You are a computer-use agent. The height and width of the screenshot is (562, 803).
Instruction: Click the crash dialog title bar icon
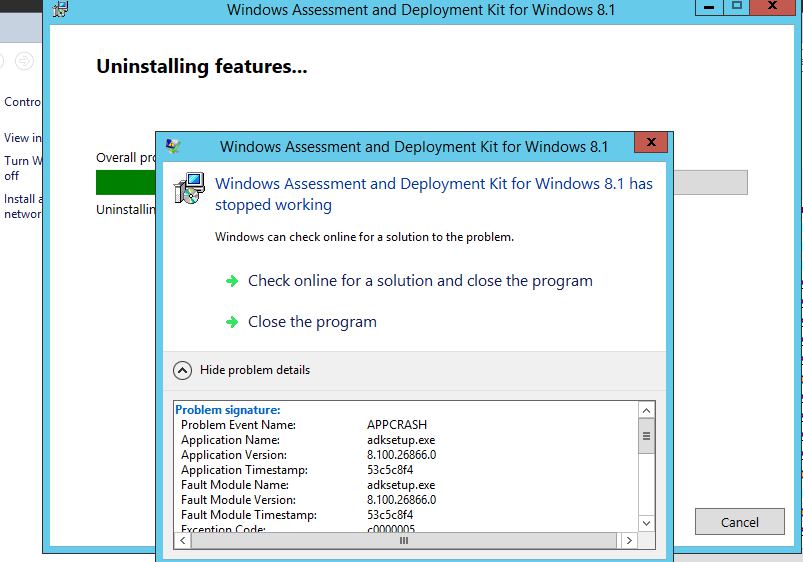coord(173,146)
